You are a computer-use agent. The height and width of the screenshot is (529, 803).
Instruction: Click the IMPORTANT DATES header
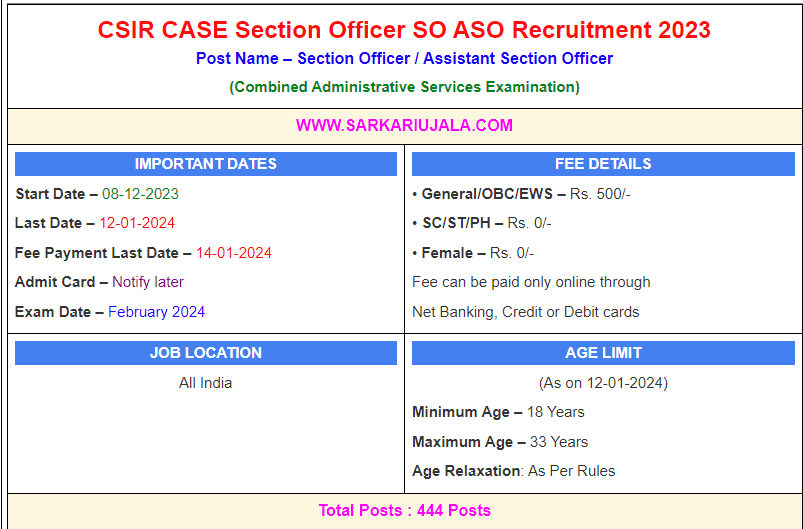coord(206,164)
